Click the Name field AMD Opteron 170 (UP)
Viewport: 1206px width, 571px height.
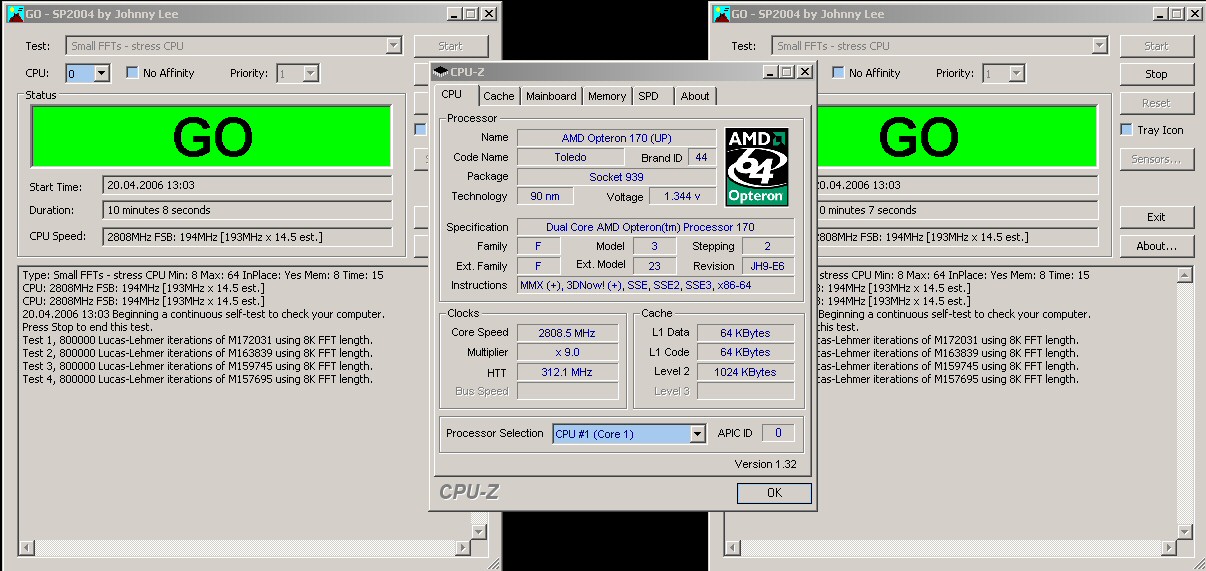616,138
